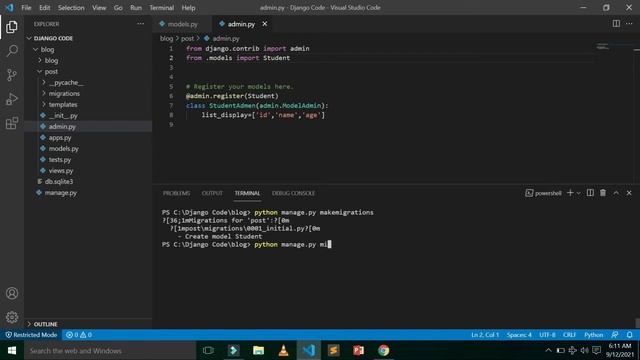Open the Run and Debug view
640x360 pixels.
click(12, 99)
